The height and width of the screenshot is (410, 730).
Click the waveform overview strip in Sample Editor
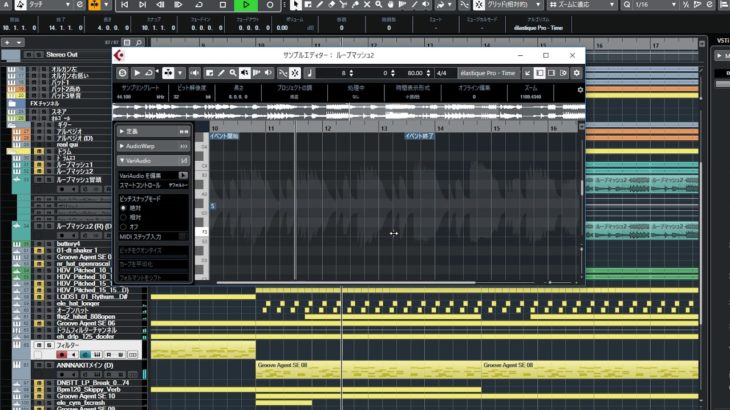coord(349,112)
